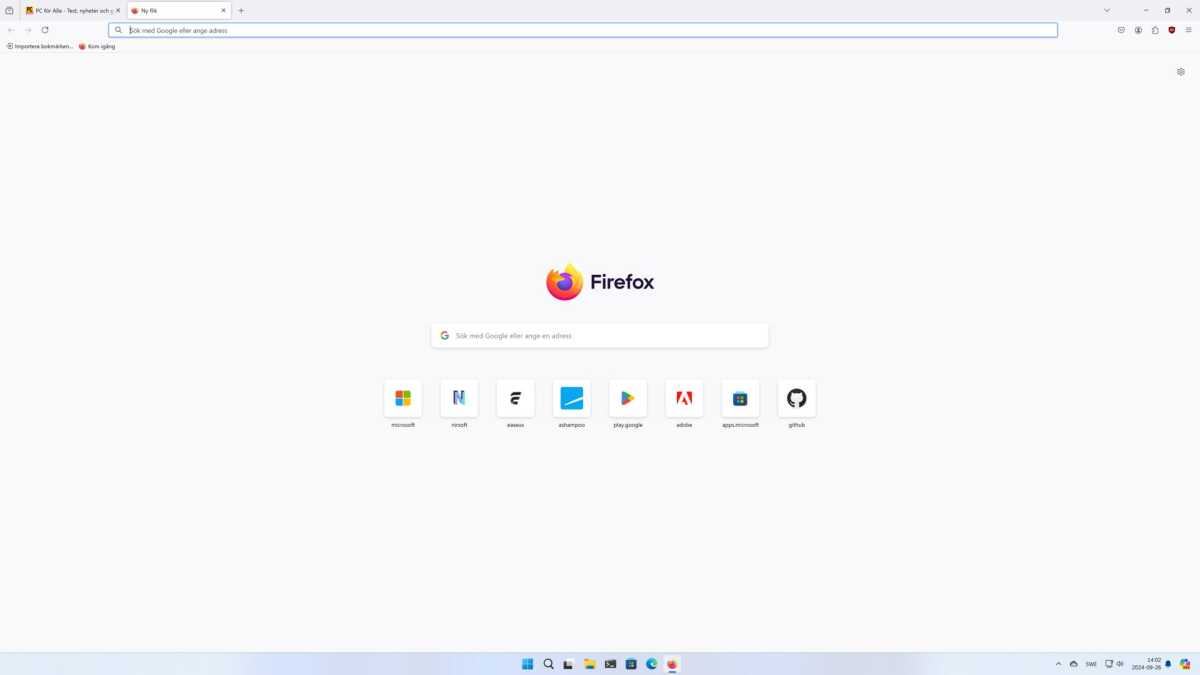Open the Firefox application menu (hamburger icon)

[x=1188, y=30]
